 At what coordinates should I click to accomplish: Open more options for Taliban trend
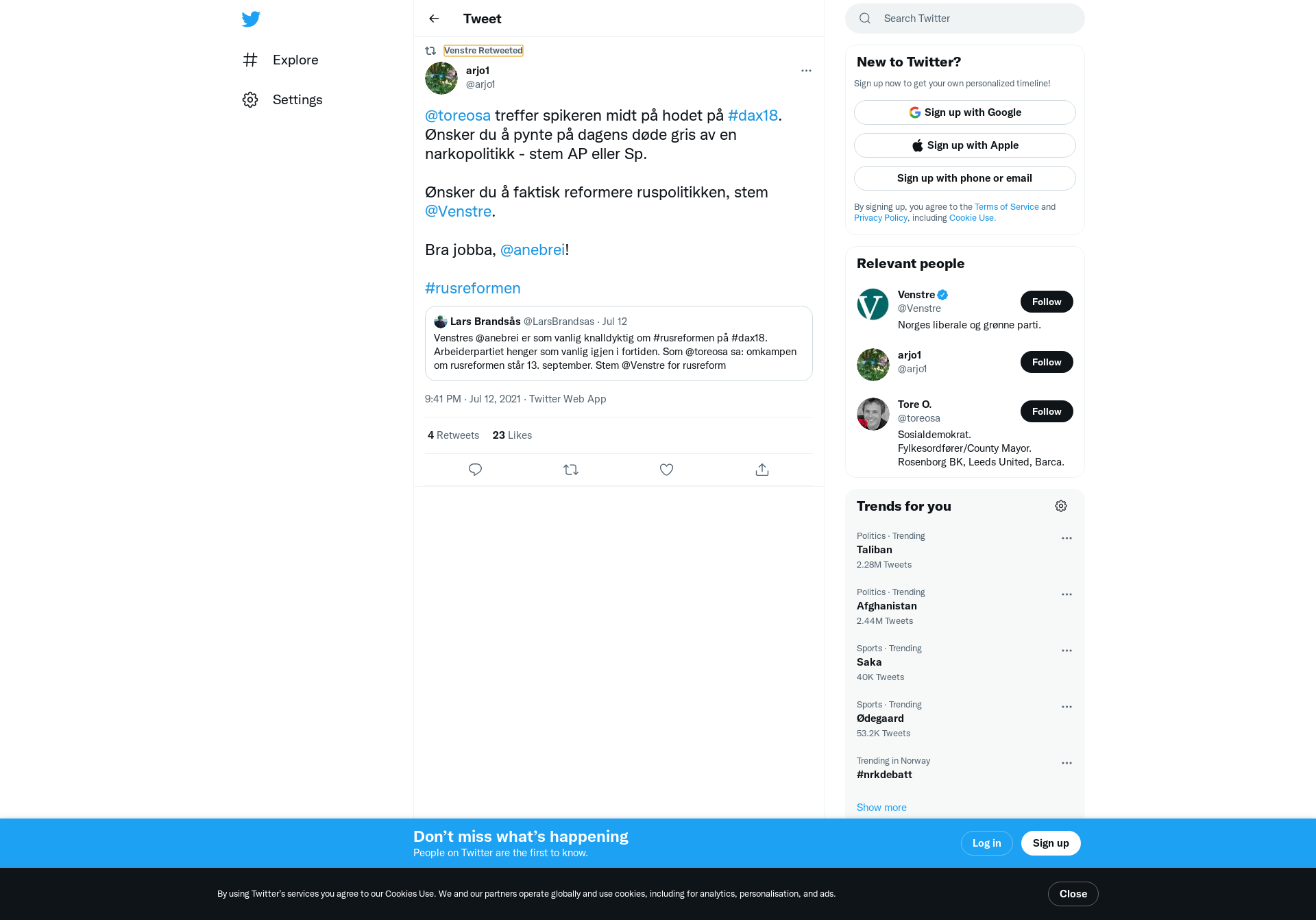pos(1067,538)
